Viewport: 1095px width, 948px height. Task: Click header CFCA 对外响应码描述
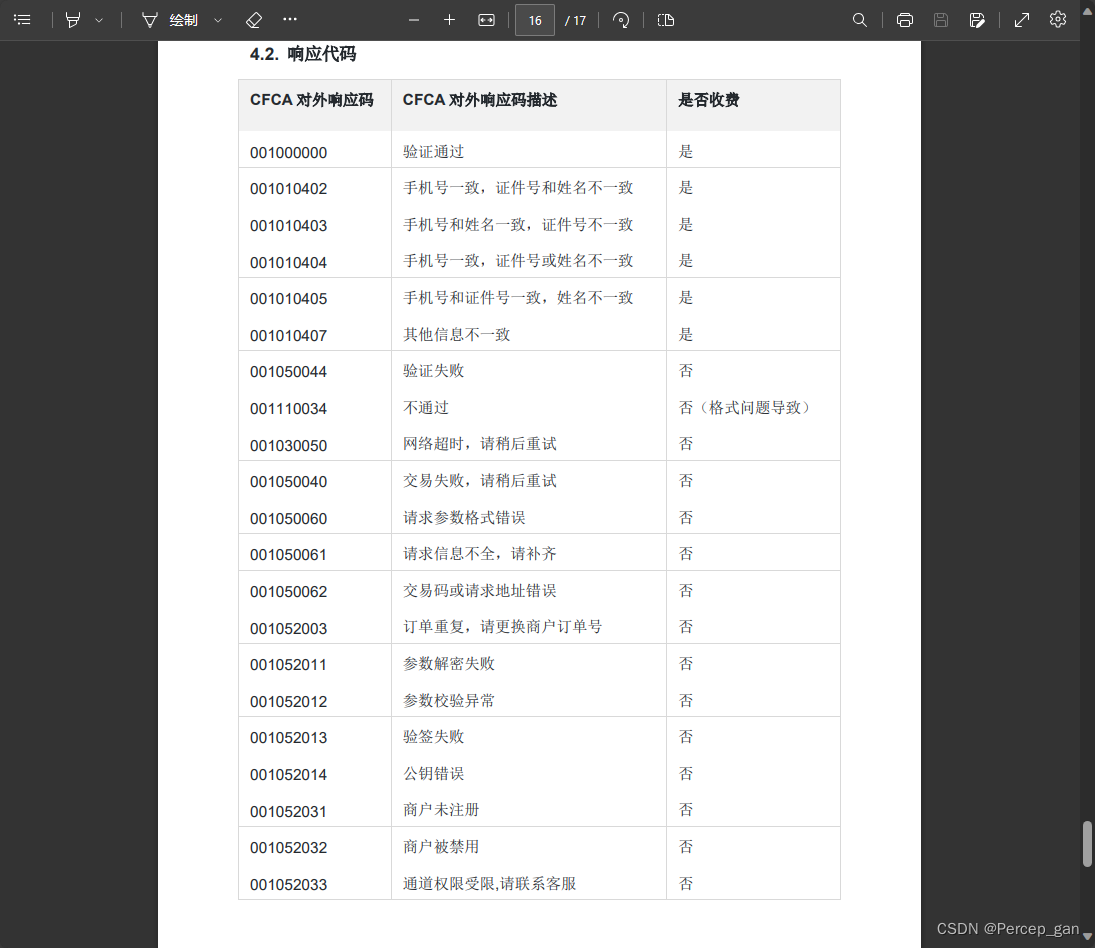(480, 100)
